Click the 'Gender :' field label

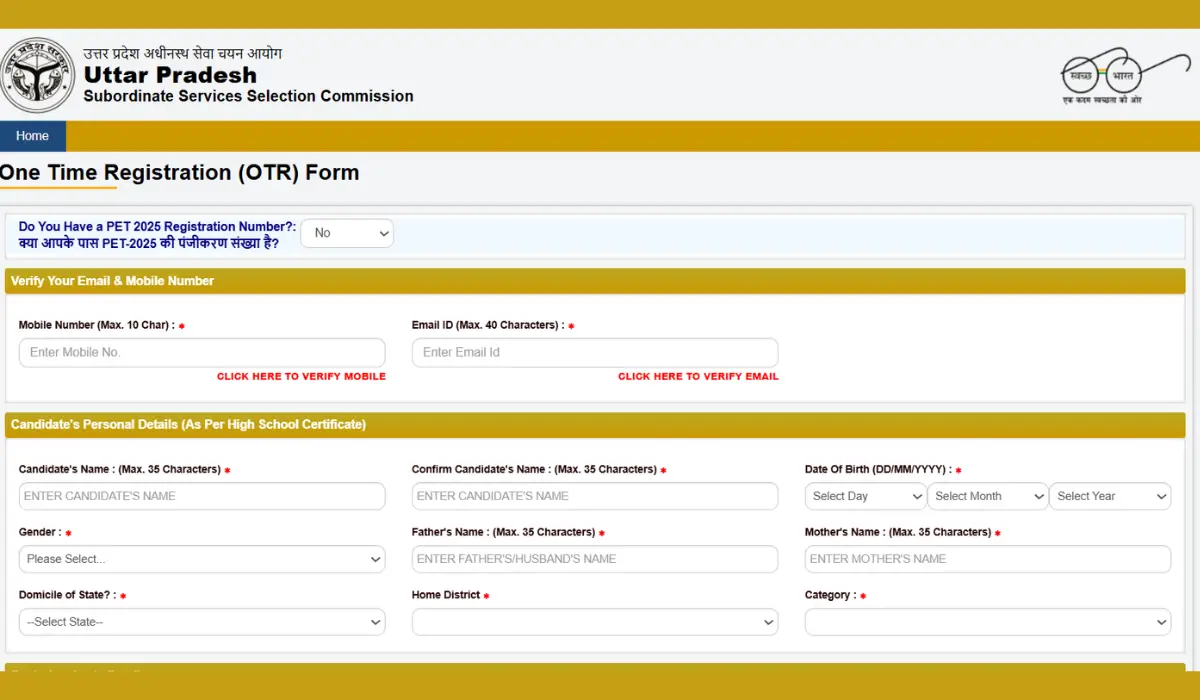click(x=40, y=532)
